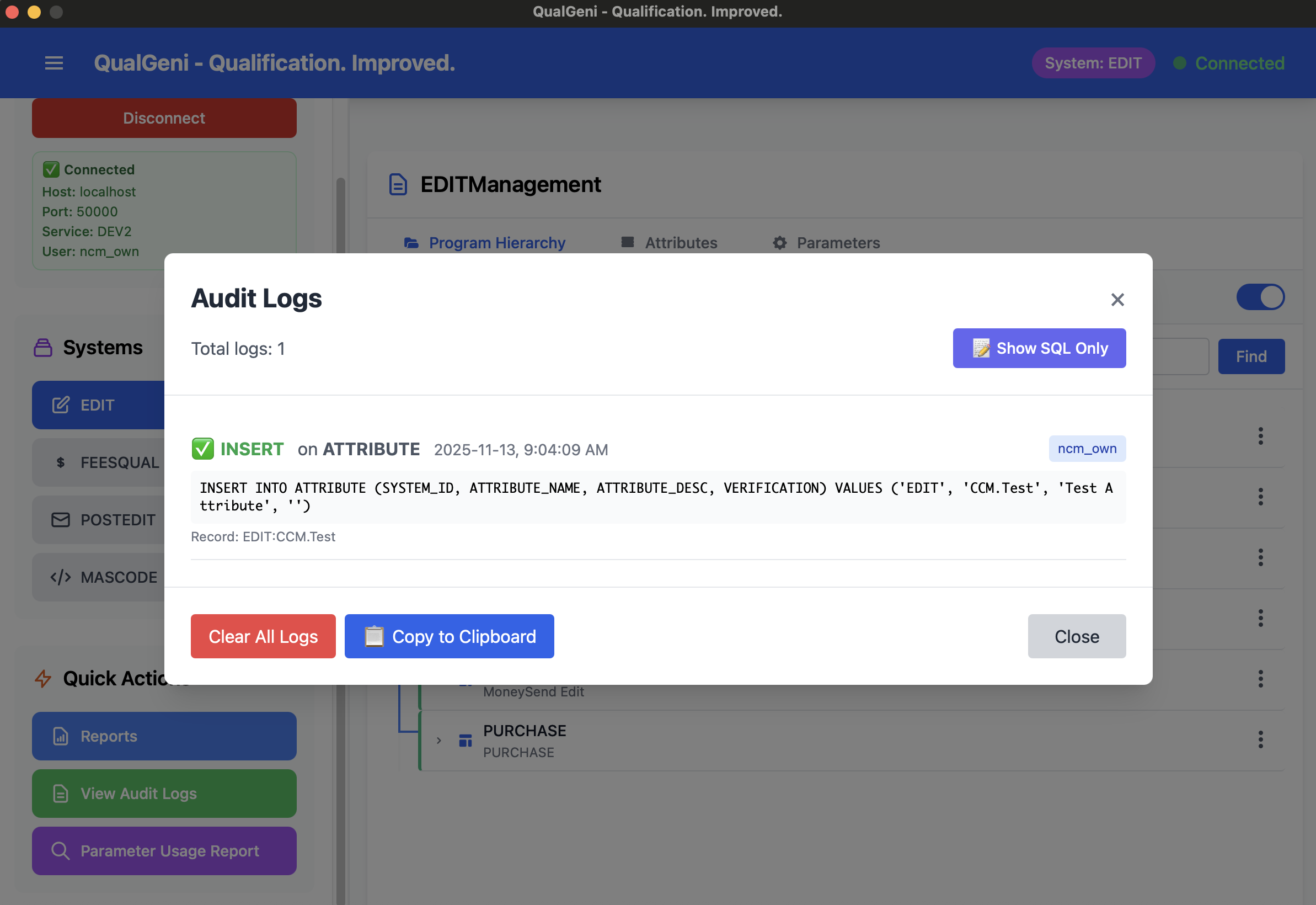Image resolution: width=1316 pixels, height=905 pixels.
Task: Open the hamburger navigation menu
Action: coord(54,63)
